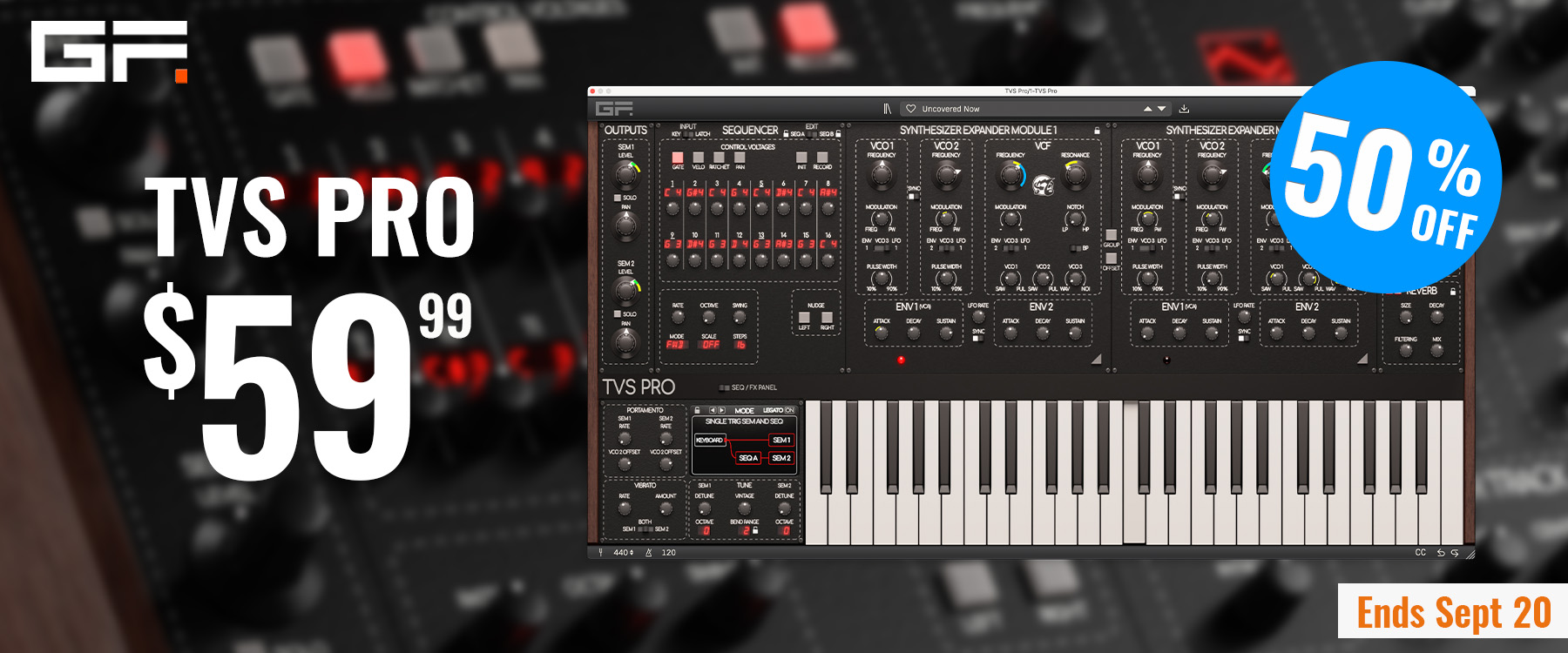
Task: Open the preset browser library icon
Action: point(887,109)
